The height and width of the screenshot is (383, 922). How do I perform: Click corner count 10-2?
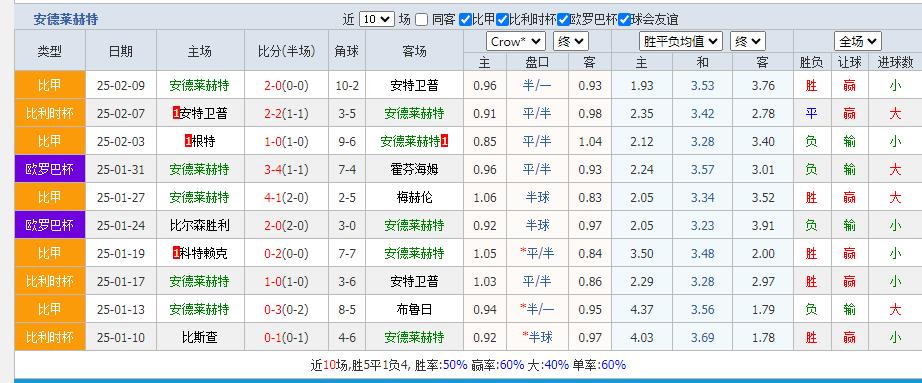click(347, 86)
